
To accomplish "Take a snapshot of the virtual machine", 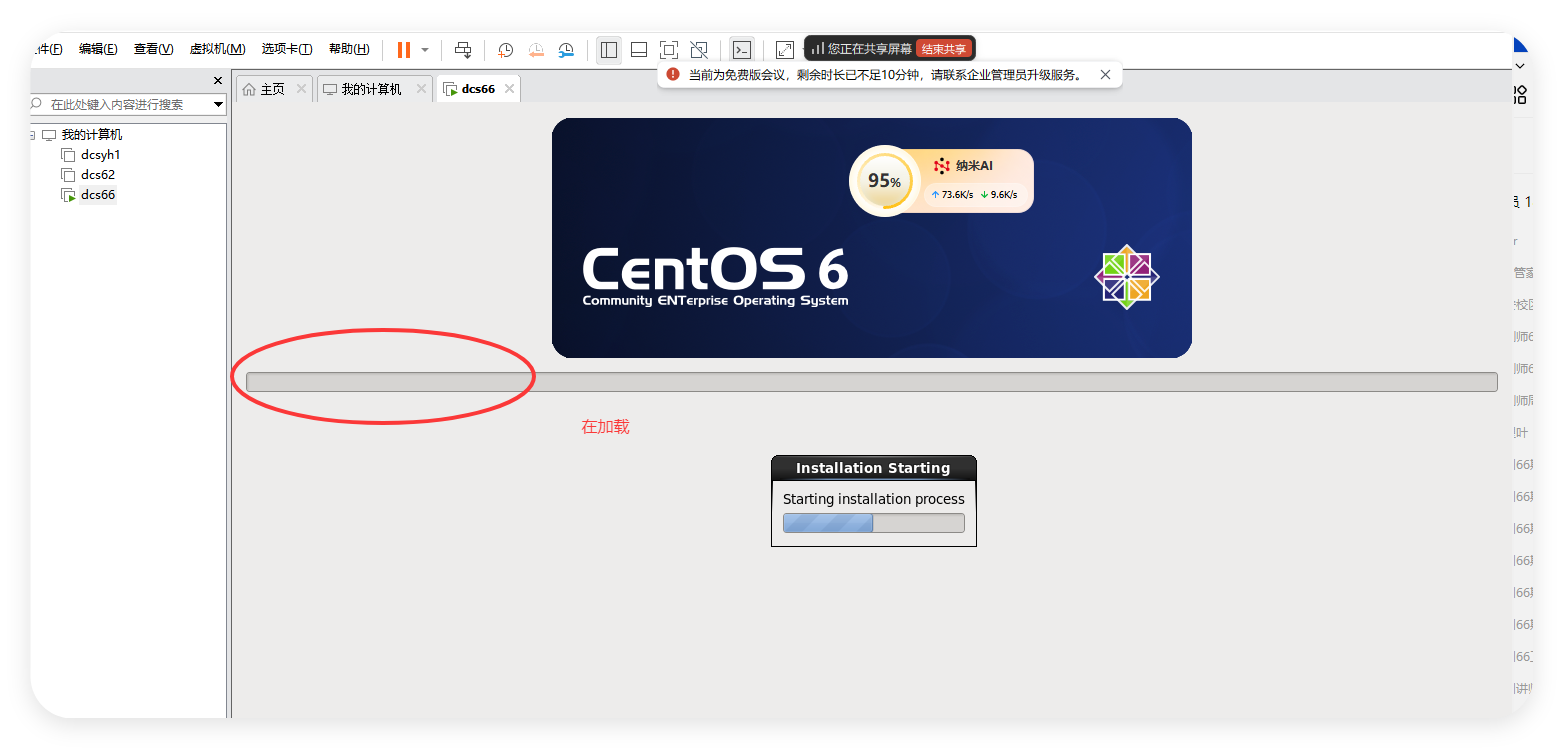I will (x=506, y=50).
